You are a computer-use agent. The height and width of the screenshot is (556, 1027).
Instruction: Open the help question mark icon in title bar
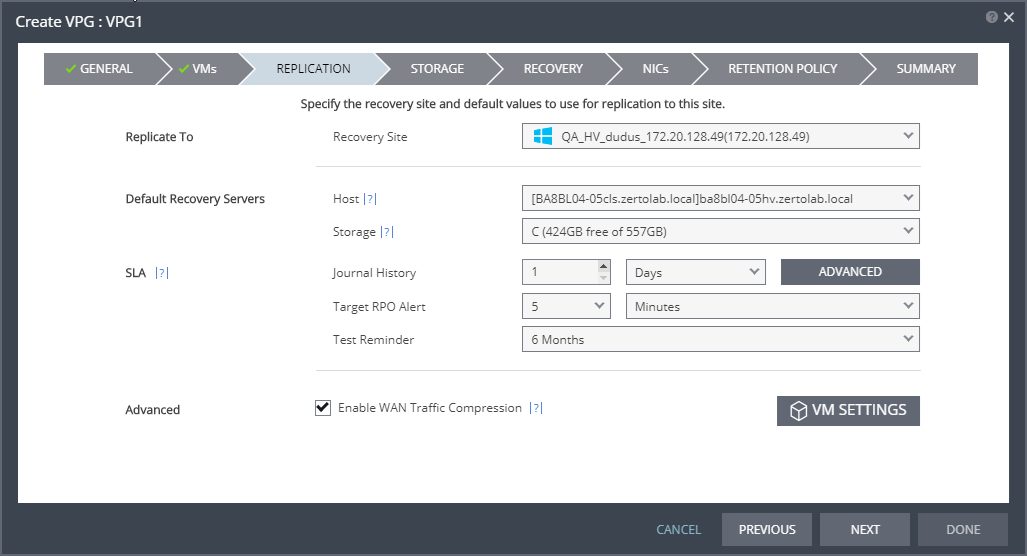click(x=992, y=18)
